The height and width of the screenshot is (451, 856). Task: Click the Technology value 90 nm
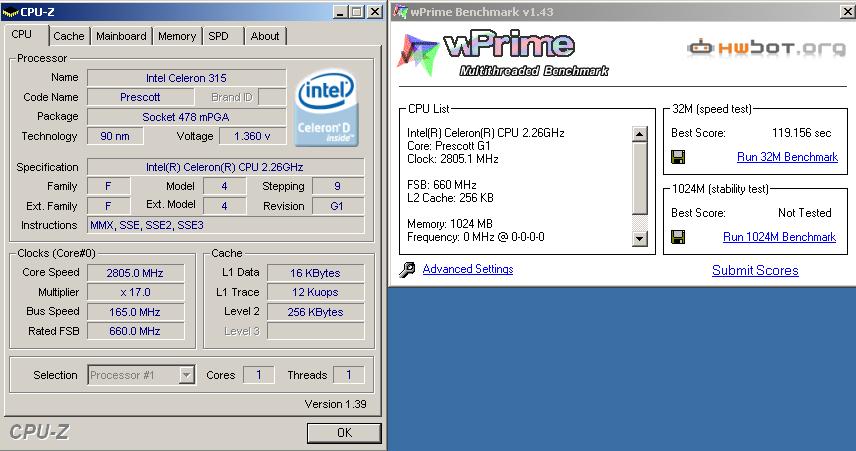[115, 136]
